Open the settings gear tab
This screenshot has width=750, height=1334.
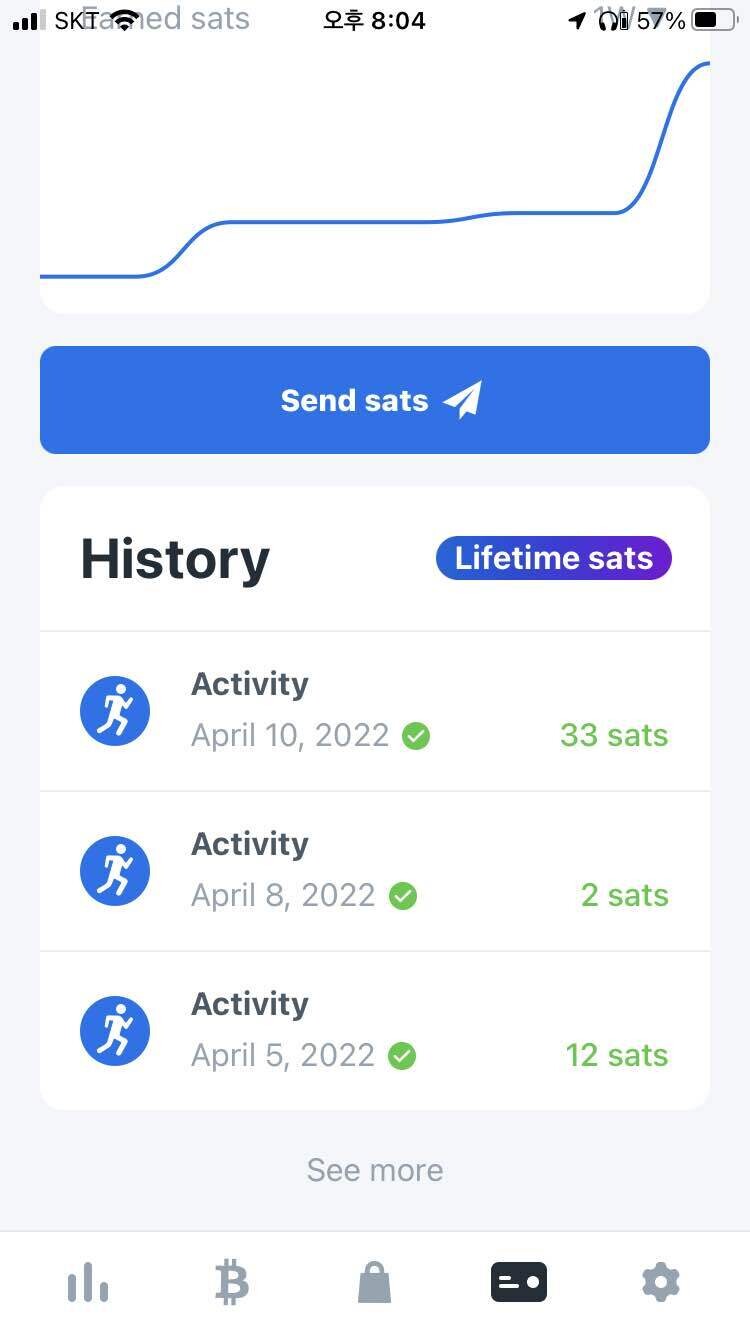660,1282
